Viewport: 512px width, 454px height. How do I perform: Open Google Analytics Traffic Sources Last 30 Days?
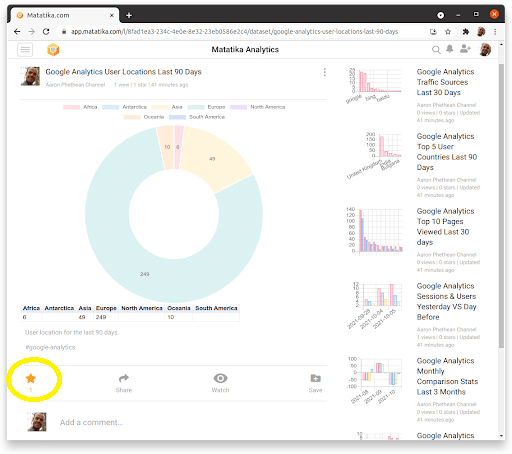pyautogui.click(x=445, y=82)
